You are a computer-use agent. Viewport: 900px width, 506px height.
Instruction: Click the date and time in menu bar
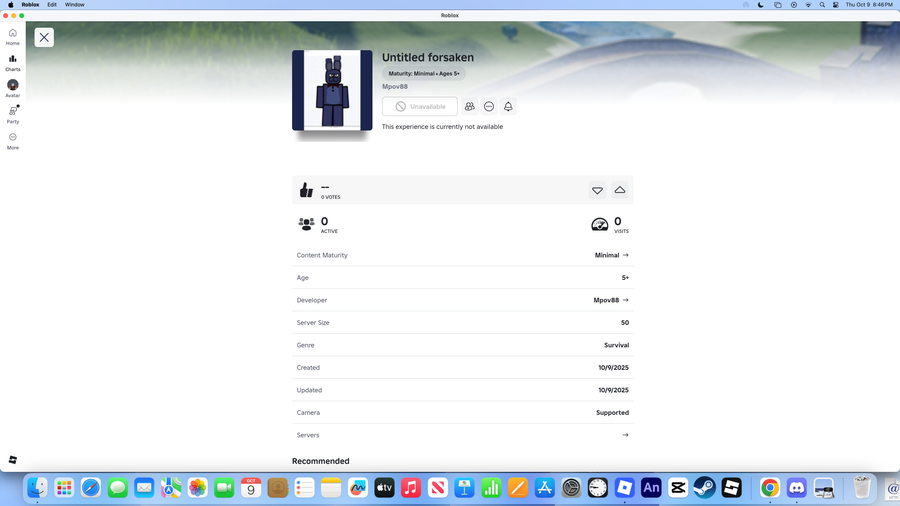click(869, 5)
